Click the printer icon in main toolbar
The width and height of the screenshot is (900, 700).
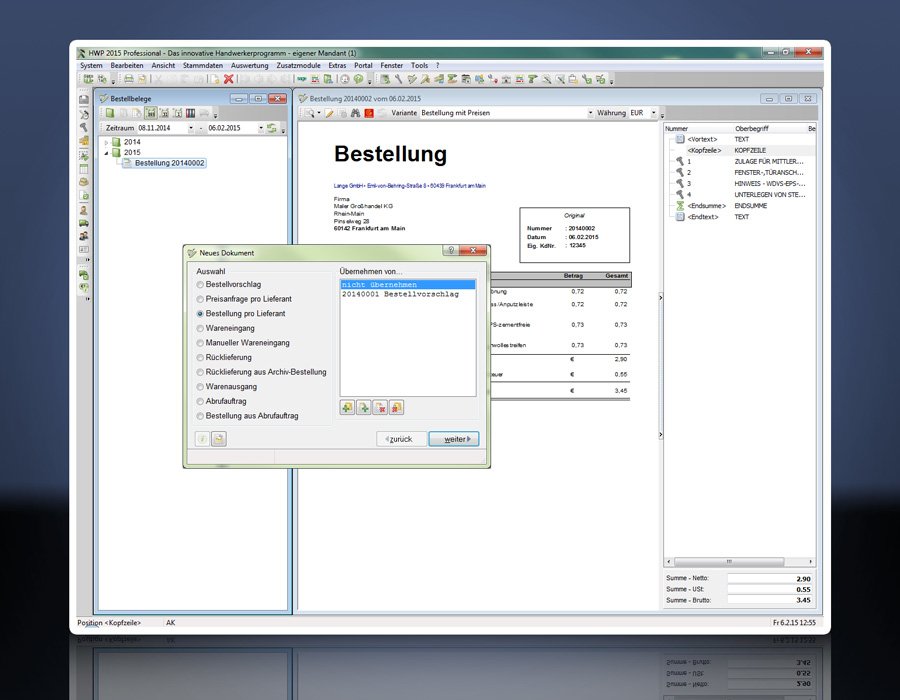(x=129, y=79)
